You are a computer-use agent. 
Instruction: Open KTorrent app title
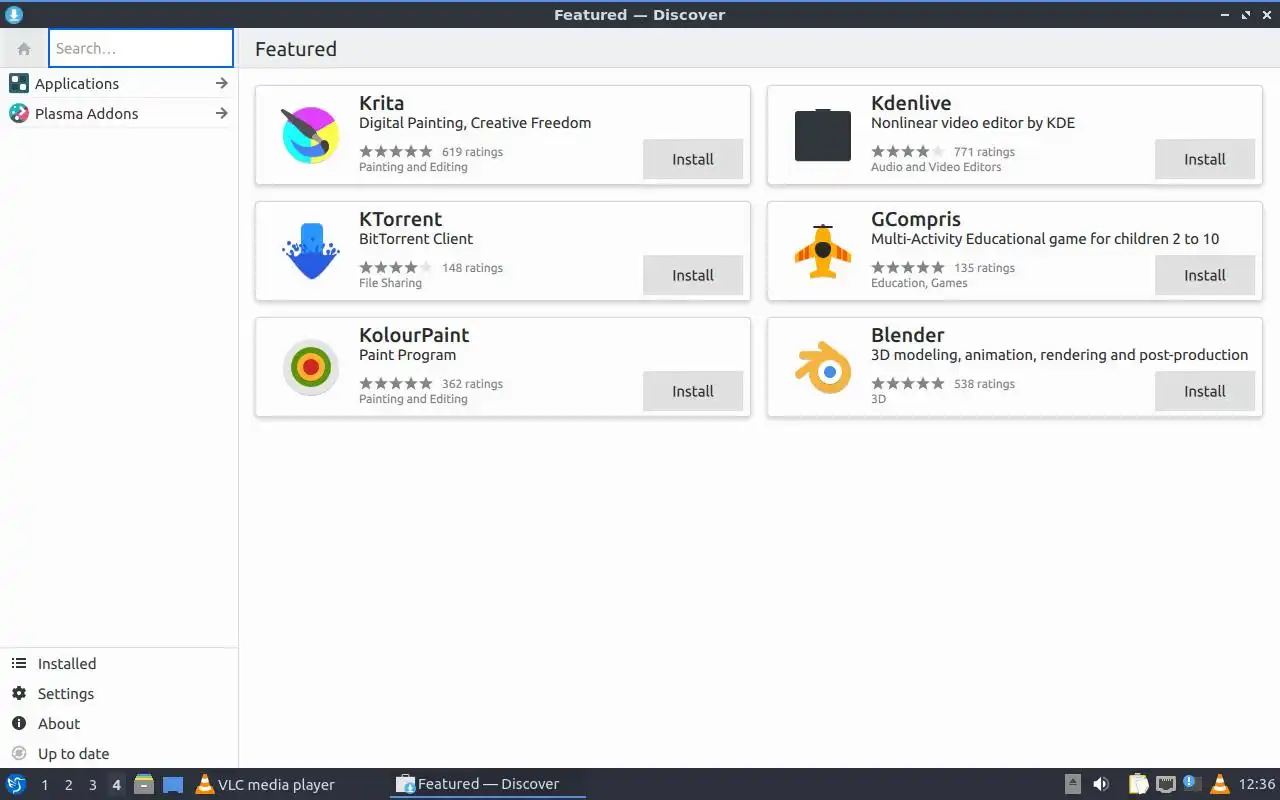tap(400, 219)
